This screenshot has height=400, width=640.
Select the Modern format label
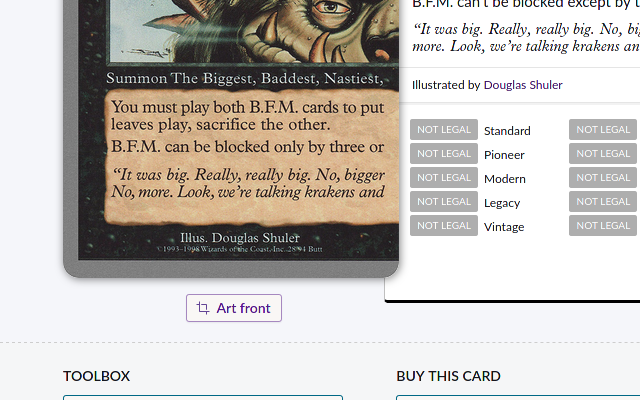(505, 179)
